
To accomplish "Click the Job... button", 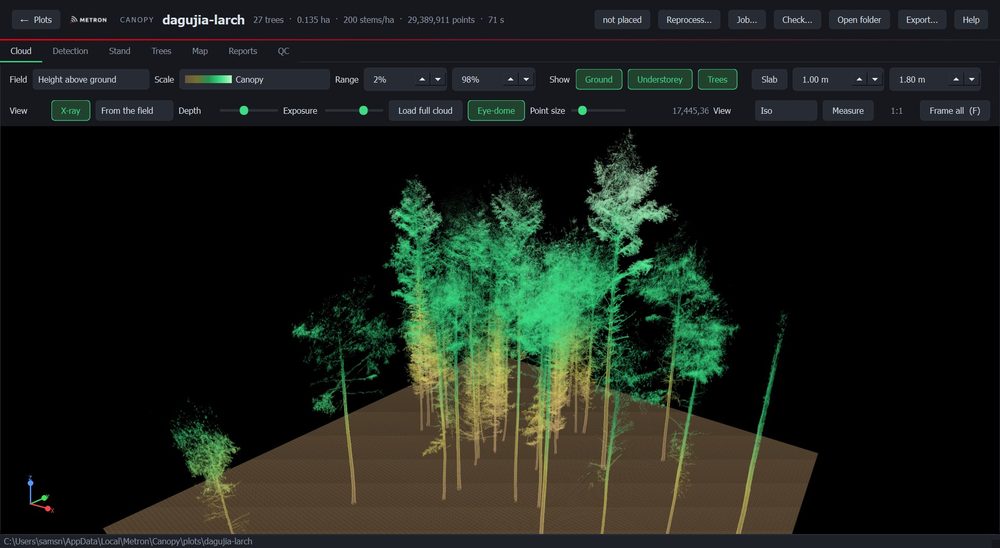I will 747,20.
